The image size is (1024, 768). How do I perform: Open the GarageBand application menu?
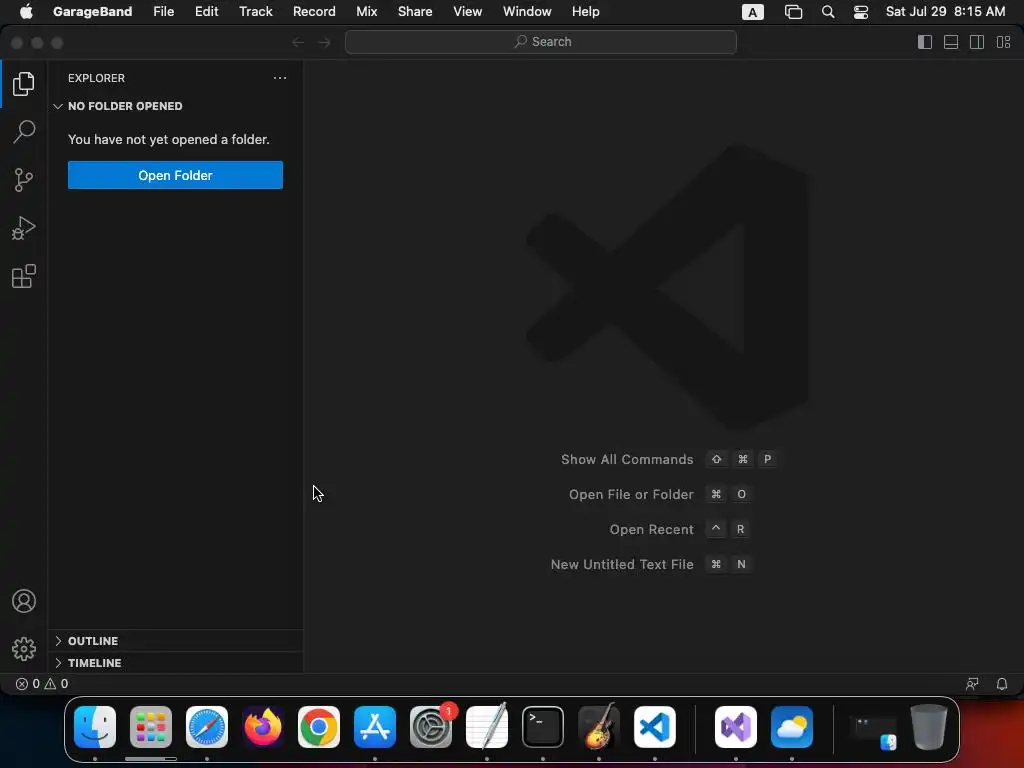point(92,12)
